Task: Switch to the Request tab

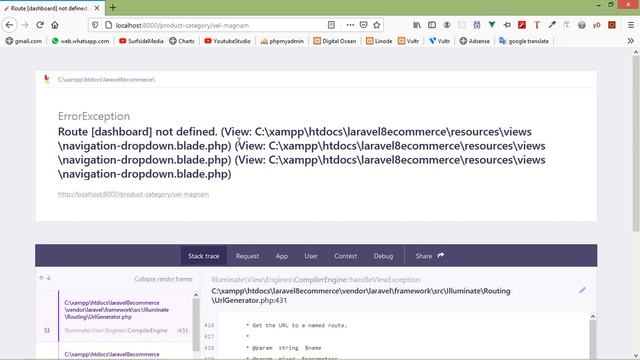Action: 247,256
